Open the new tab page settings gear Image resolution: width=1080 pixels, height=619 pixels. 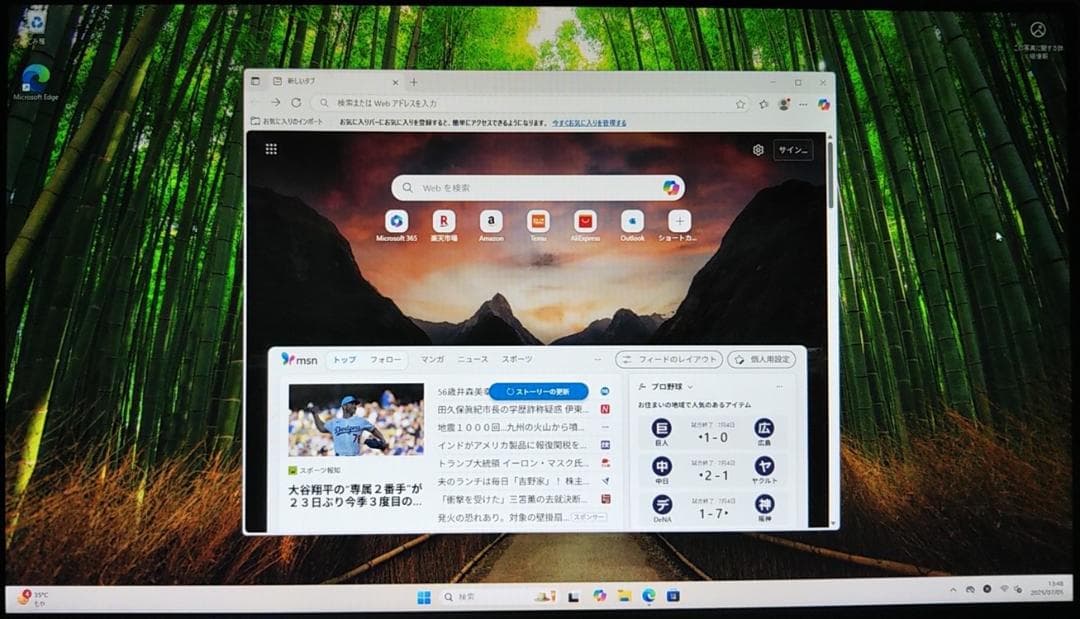tap(757, 149)
